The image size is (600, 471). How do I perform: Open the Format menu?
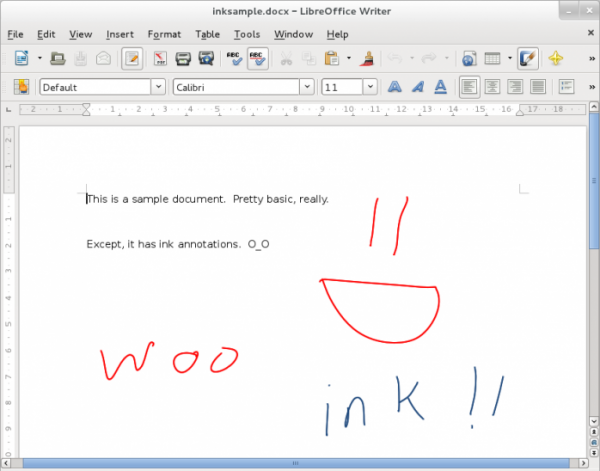tap(164, 34)
